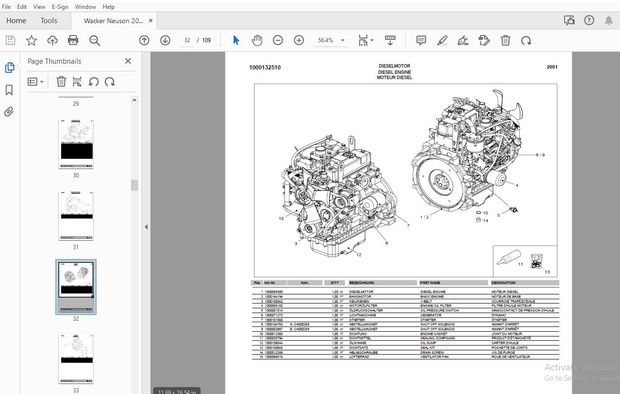
Task: Open the zoom level dropdown arrow
Action: pyautogui.click(x=343, y=40)
